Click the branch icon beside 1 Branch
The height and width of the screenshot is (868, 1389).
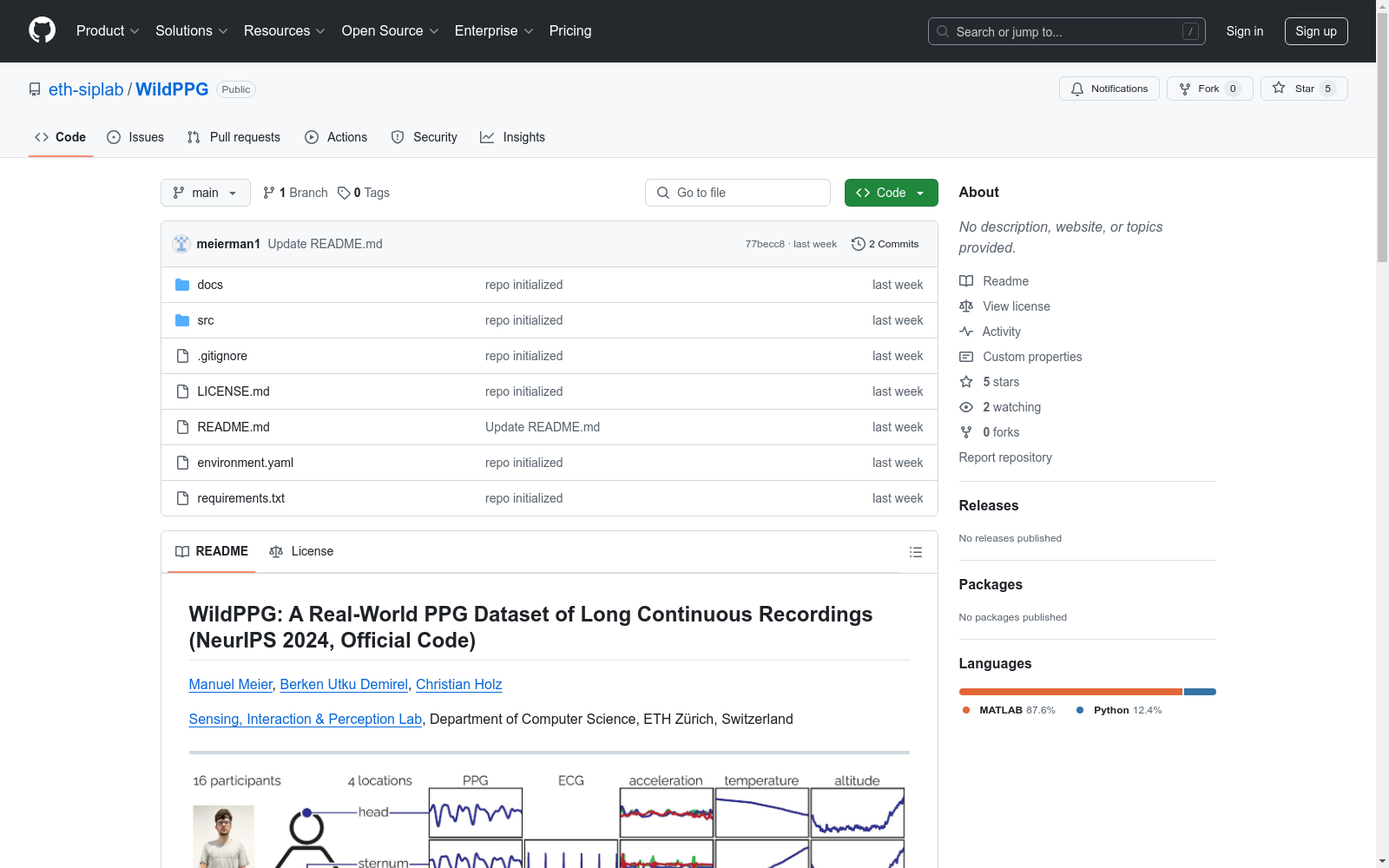click(x=269, y=193)
